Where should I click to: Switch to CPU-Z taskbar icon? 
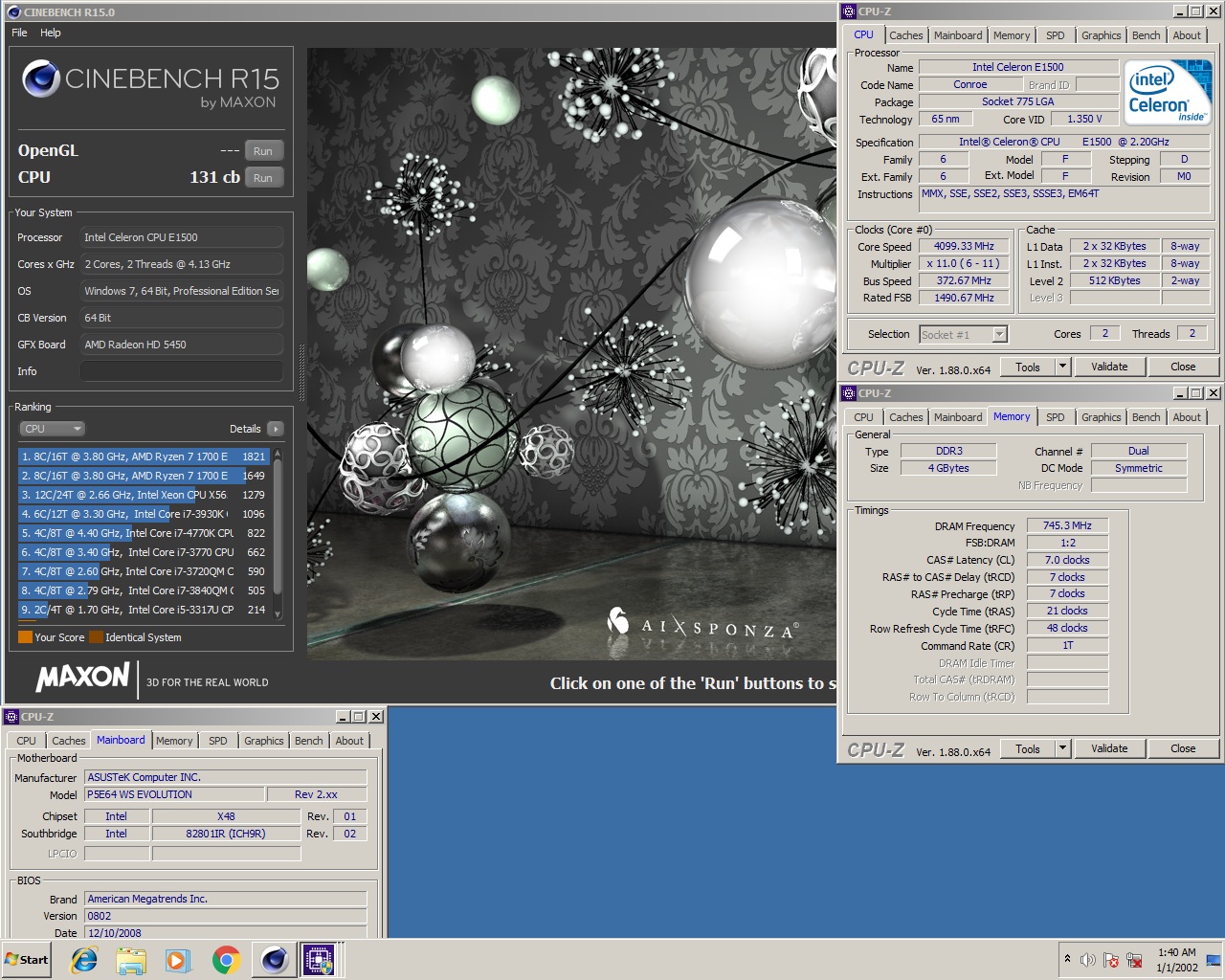320,959
